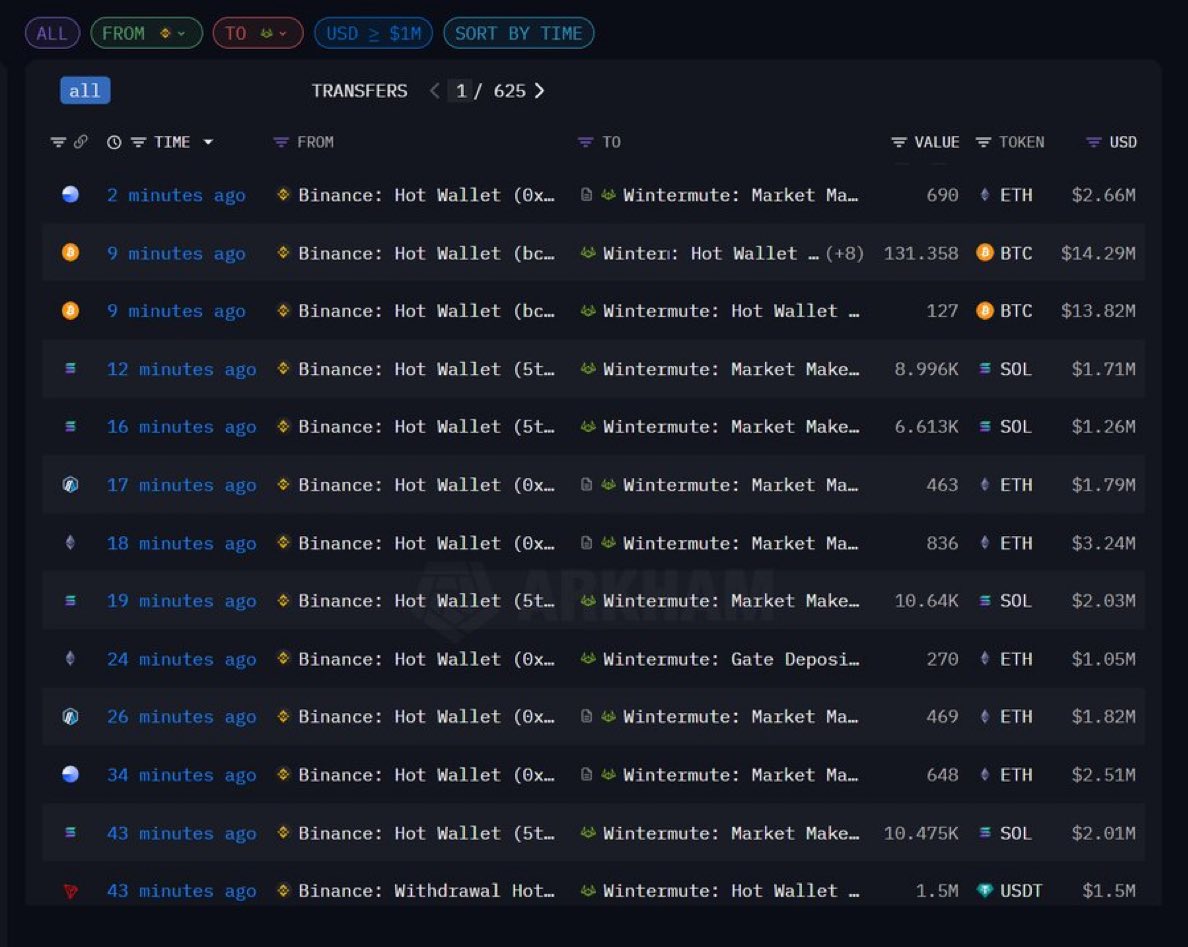Click the USD column filter icon
This screenshot has height=947, width=1188.
point(1093,142)
